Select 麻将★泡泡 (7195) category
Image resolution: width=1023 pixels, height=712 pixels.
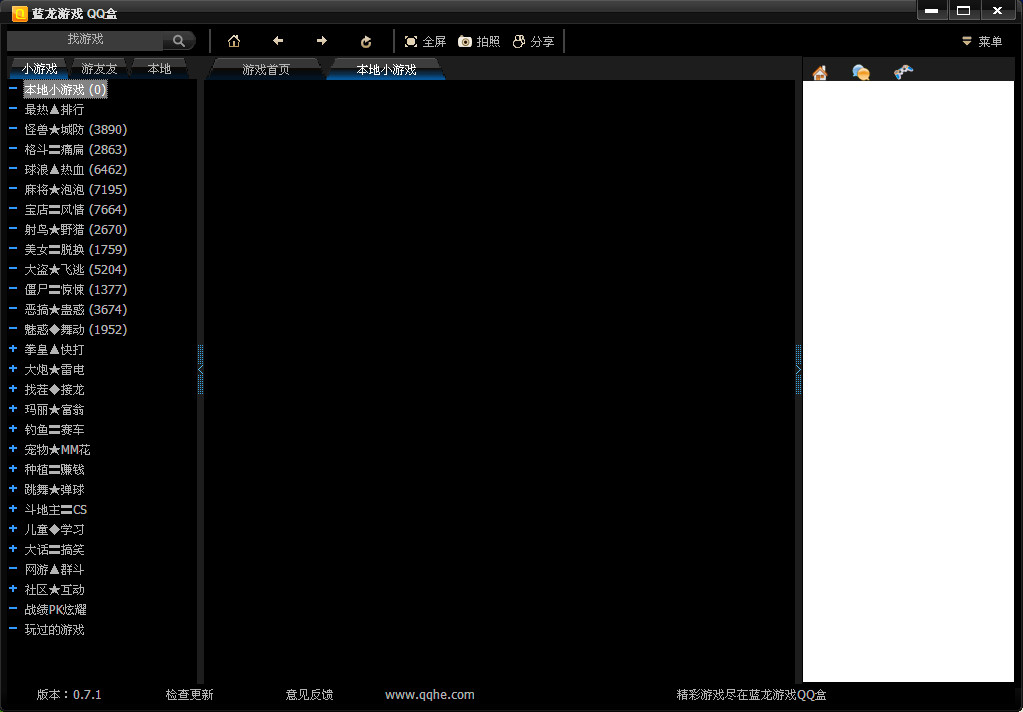pyautogui.click(x=76, y=190)
